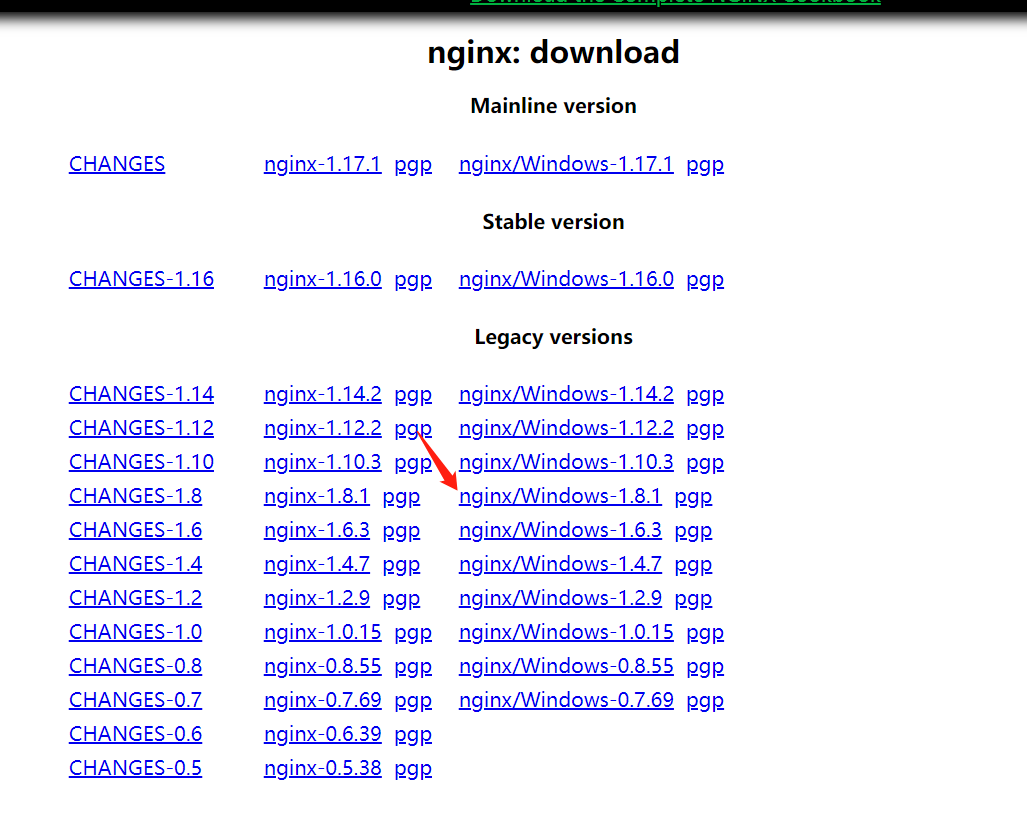Open the CHANGES-1.6 changelog
The image size is (1027, 817).
[136, 531]
